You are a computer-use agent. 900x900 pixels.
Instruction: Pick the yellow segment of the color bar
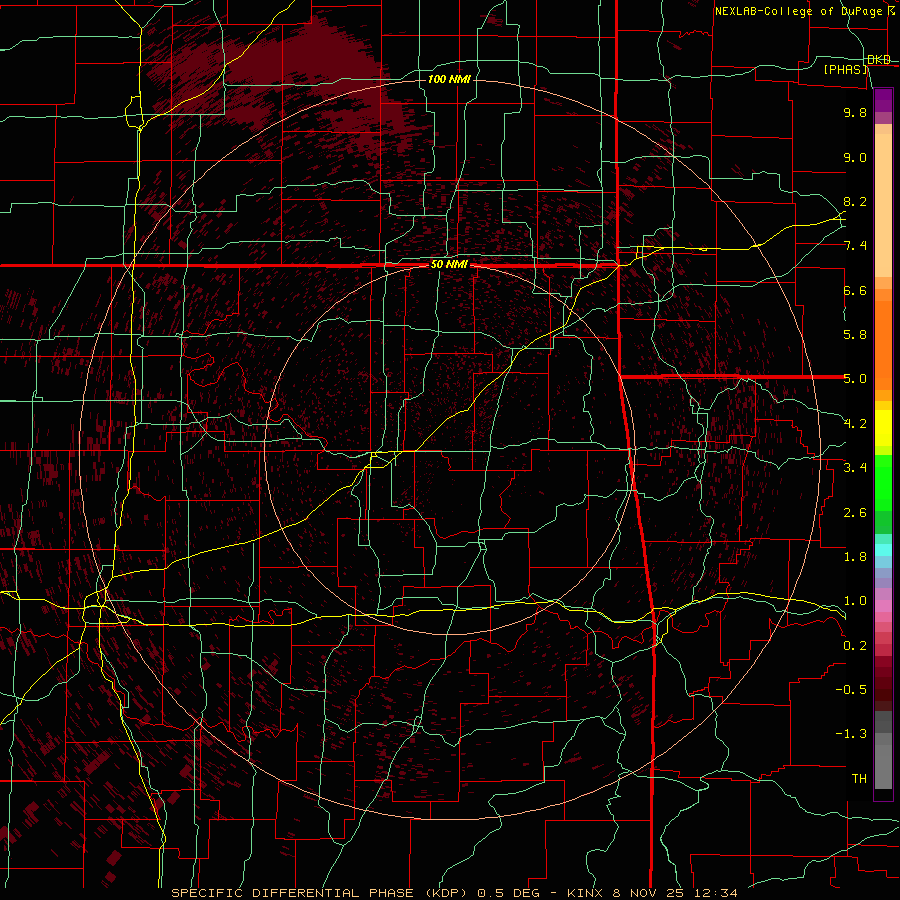(x=883, y=428)
